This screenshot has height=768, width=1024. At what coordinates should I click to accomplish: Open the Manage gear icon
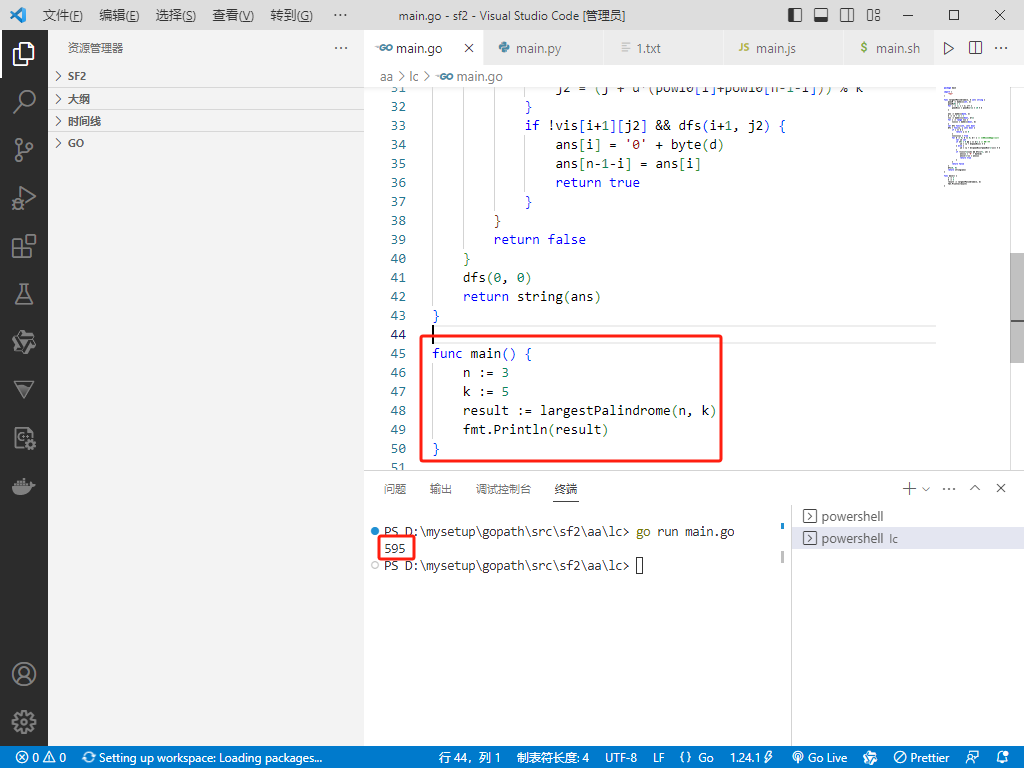point(24,722)
